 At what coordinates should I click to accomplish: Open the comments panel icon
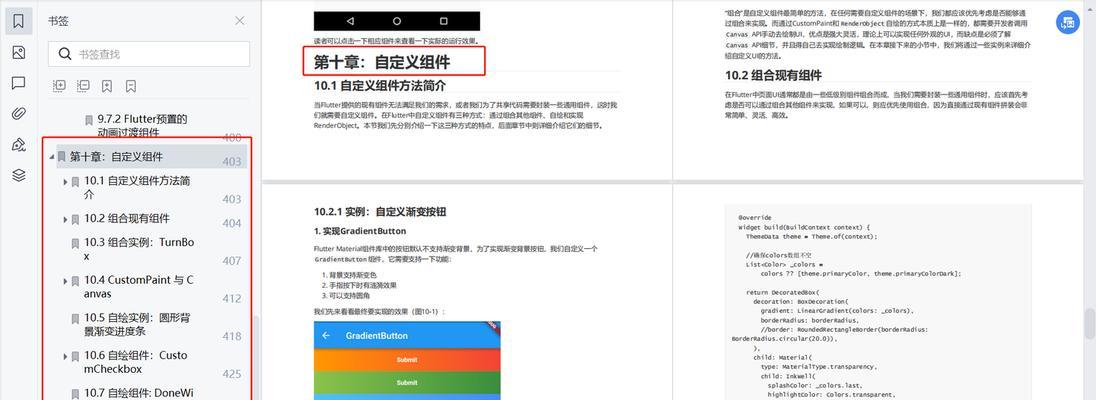click(19, 83)
